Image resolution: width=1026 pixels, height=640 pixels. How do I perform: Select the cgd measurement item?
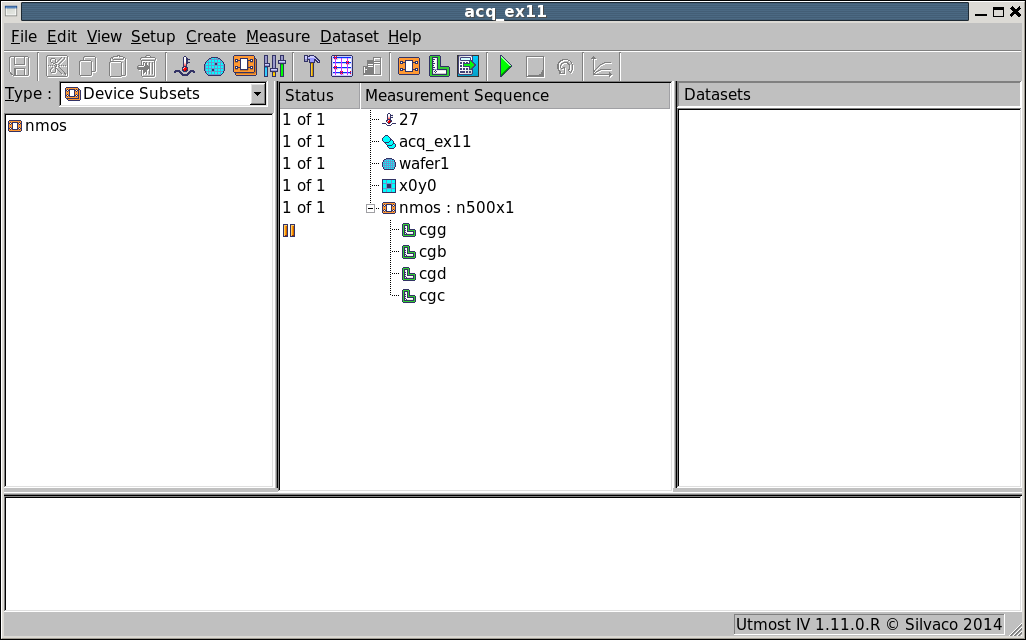(433, 274)
